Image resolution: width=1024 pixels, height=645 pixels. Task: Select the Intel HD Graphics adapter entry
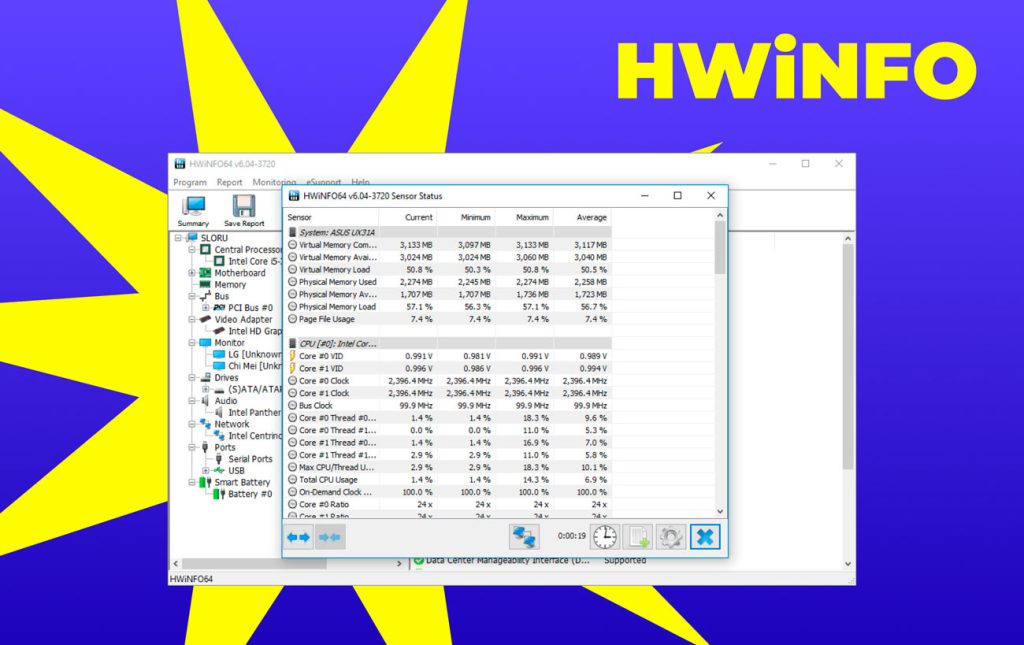(x=254, y=331)
